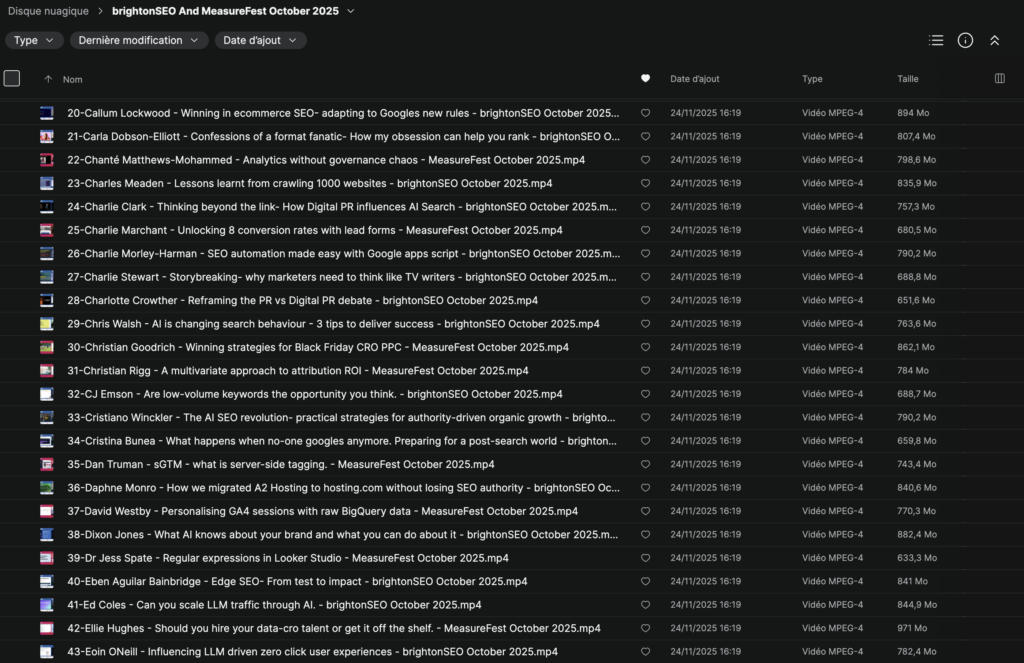
Task: Open the Type filter dropdown
Action: tap(35, 41)
